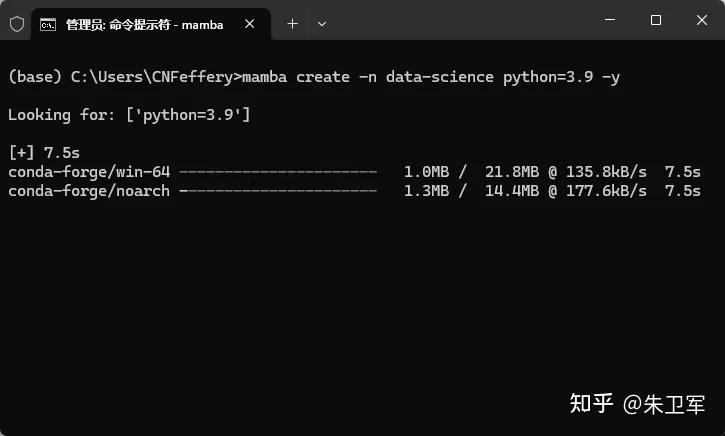Click the command prompt tab icon
725x436 pixels.
pos(48,23)
